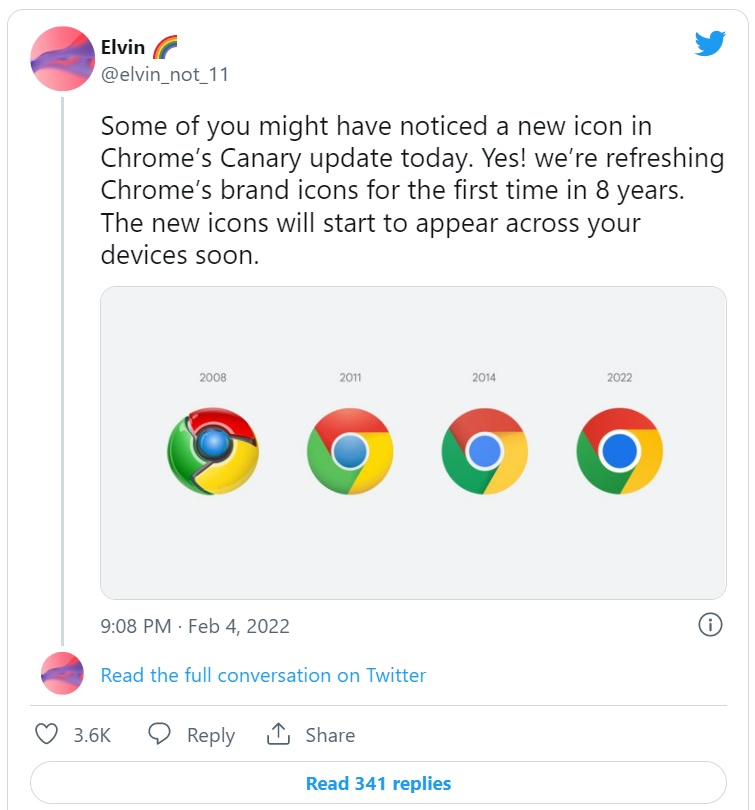
Task: Click the Share text label
Action: pyautogui.click(x=330, y=735)
